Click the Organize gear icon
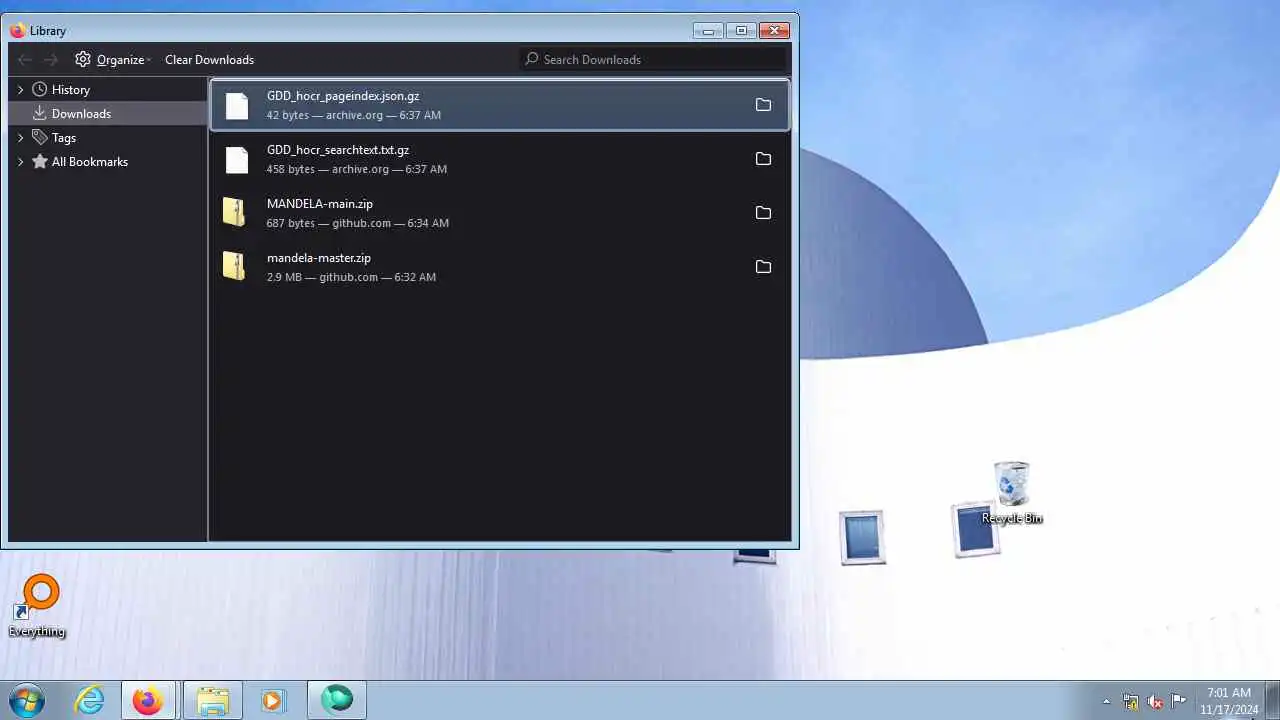Screen dimensions: 1280x720 (x=83, y=59)
